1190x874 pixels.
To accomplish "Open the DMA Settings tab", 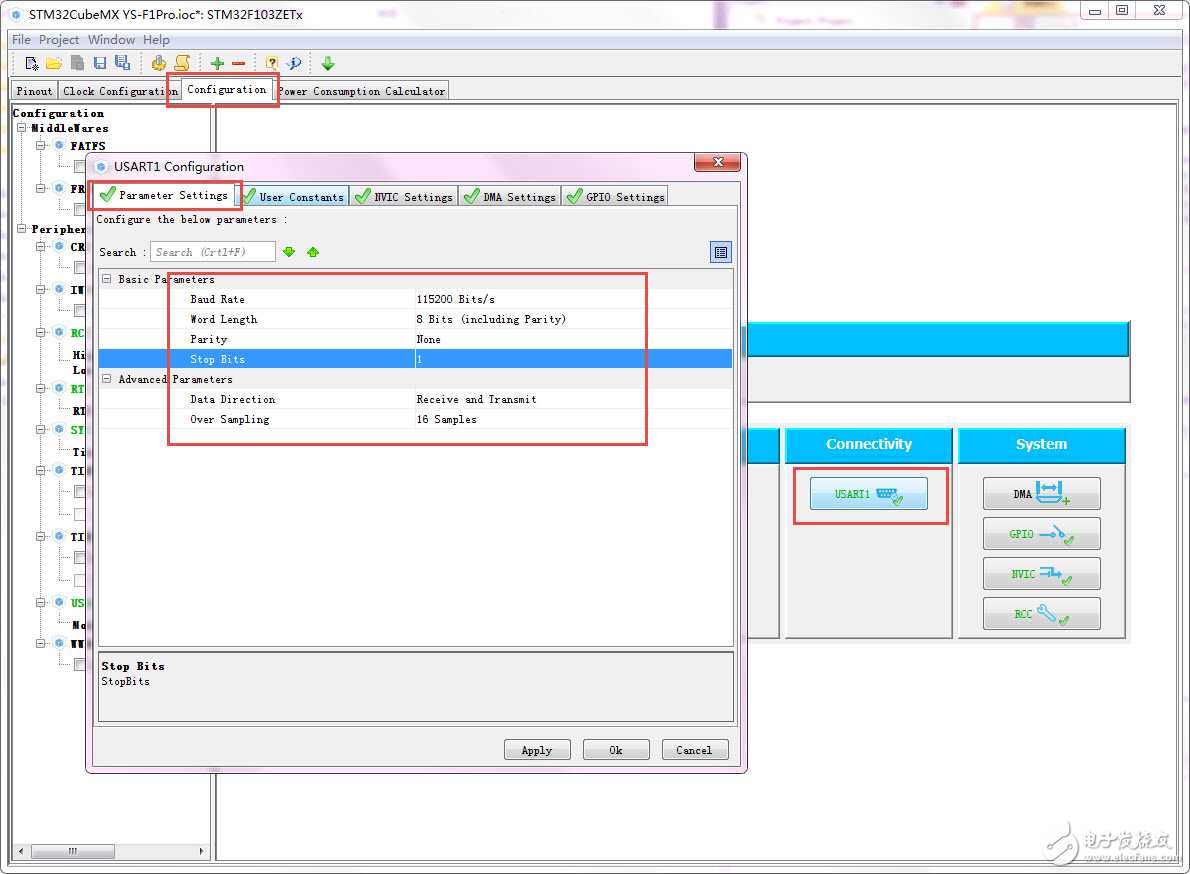I will tap(510, 196).
